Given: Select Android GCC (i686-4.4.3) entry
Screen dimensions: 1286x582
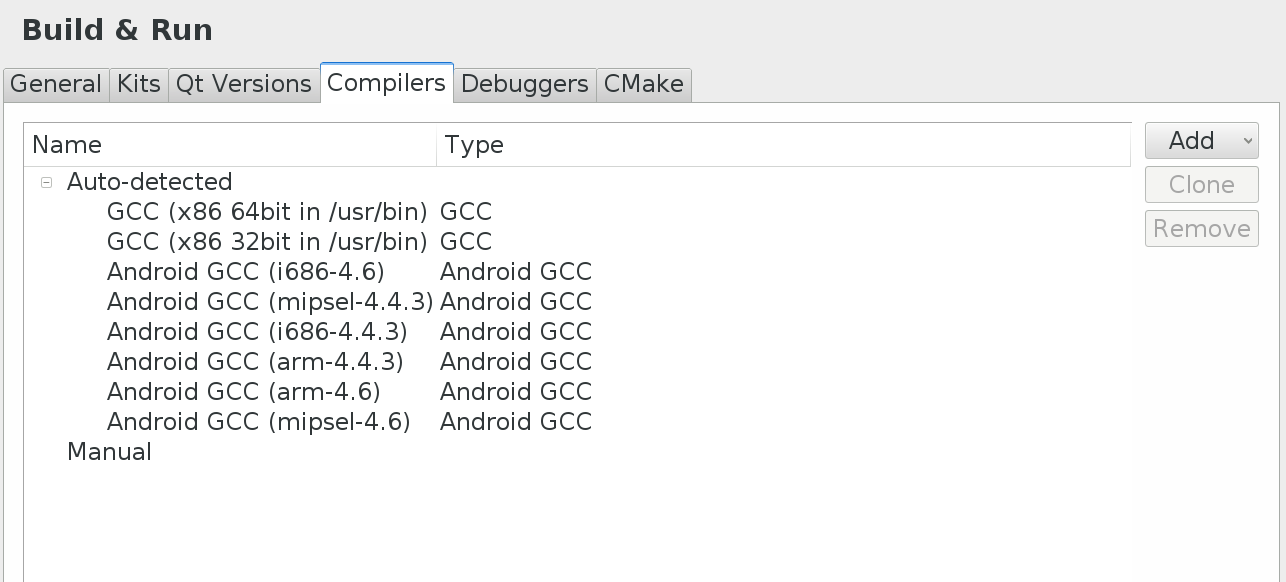Looking at the screenshot, I should point(257,332).
